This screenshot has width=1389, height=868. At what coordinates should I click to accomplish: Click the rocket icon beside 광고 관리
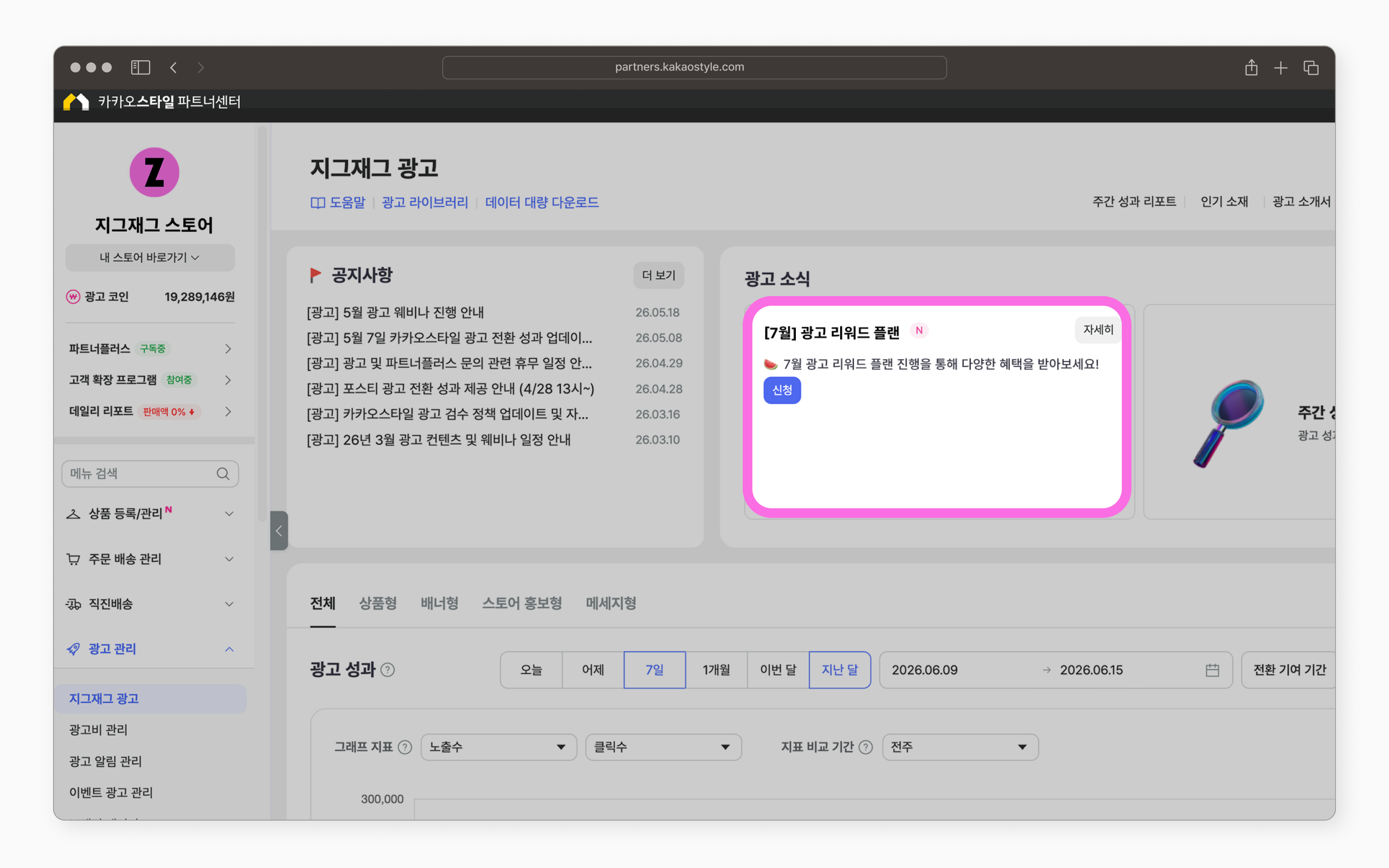pyautogui.click(x=73, y=649)
